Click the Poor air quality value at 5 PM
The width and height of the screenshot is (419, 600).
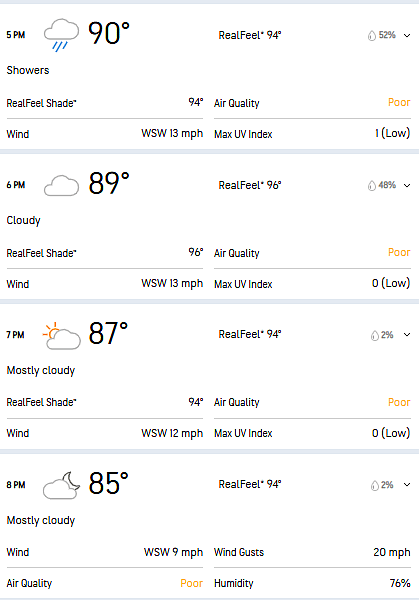tap(399, 103)
